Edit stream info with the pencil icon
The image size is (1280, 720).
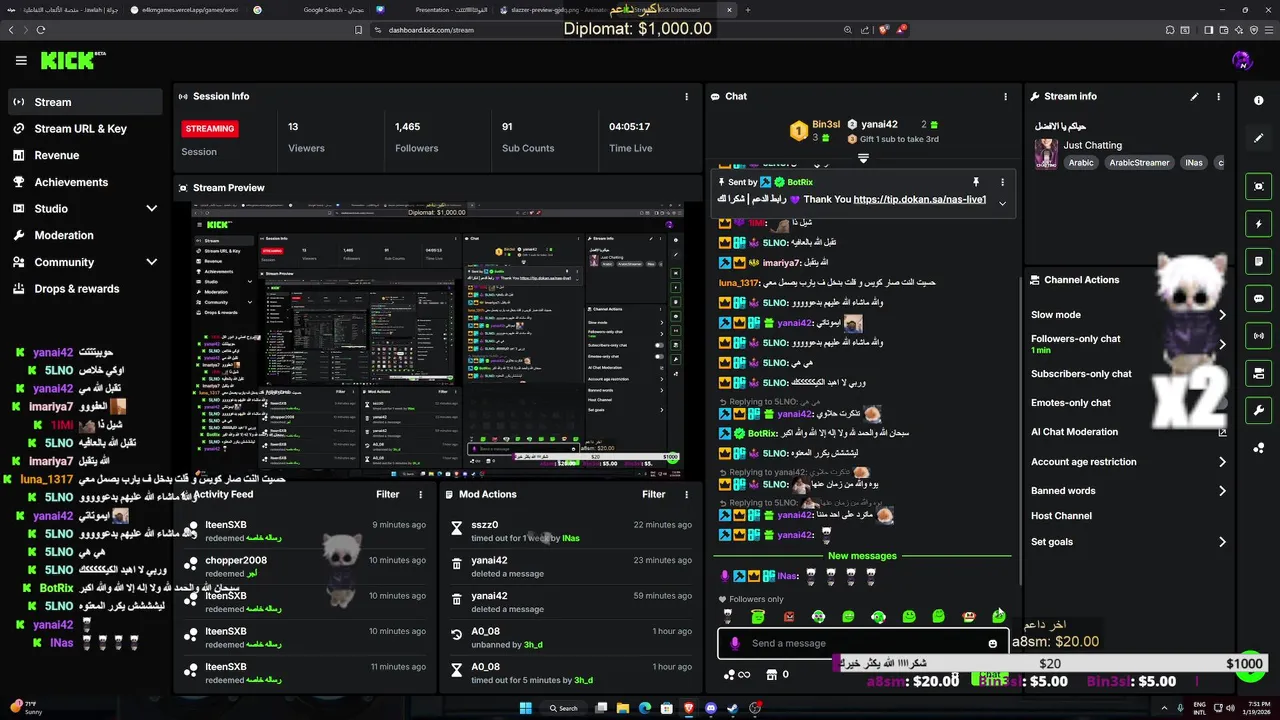pyautogui.click(x=1194, y=97)
